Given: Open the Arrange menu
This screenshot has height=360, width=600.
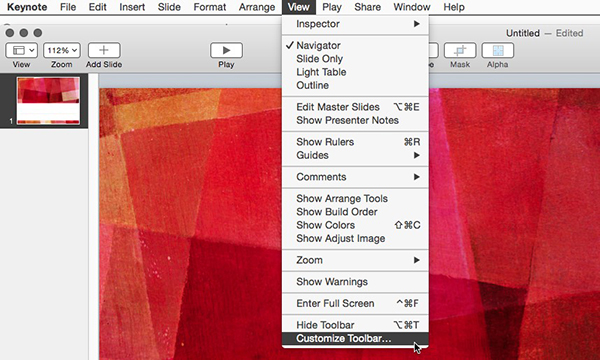Looking at the screenshot, I should click(x=257, y=7).
